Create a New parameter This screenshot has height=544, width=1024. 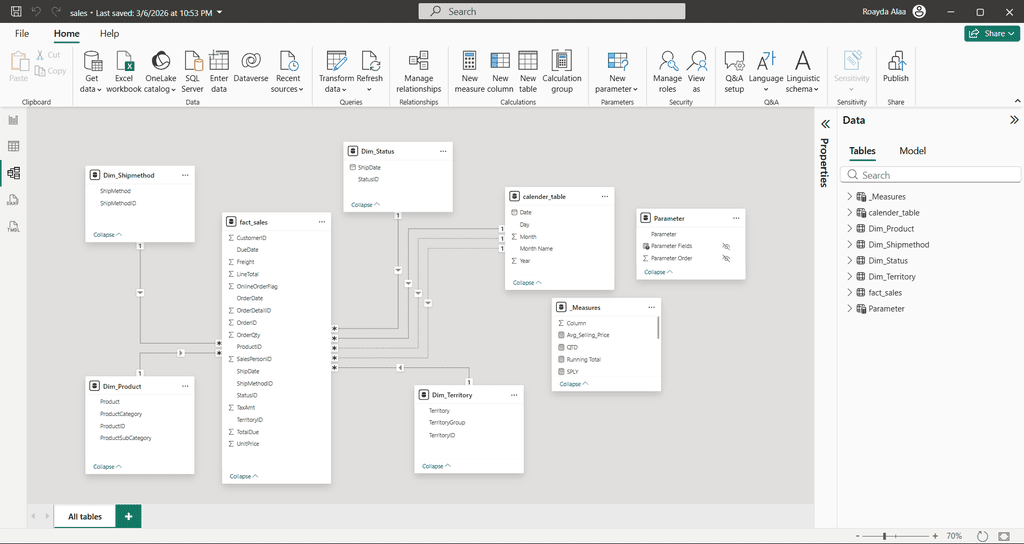(617, 72)
